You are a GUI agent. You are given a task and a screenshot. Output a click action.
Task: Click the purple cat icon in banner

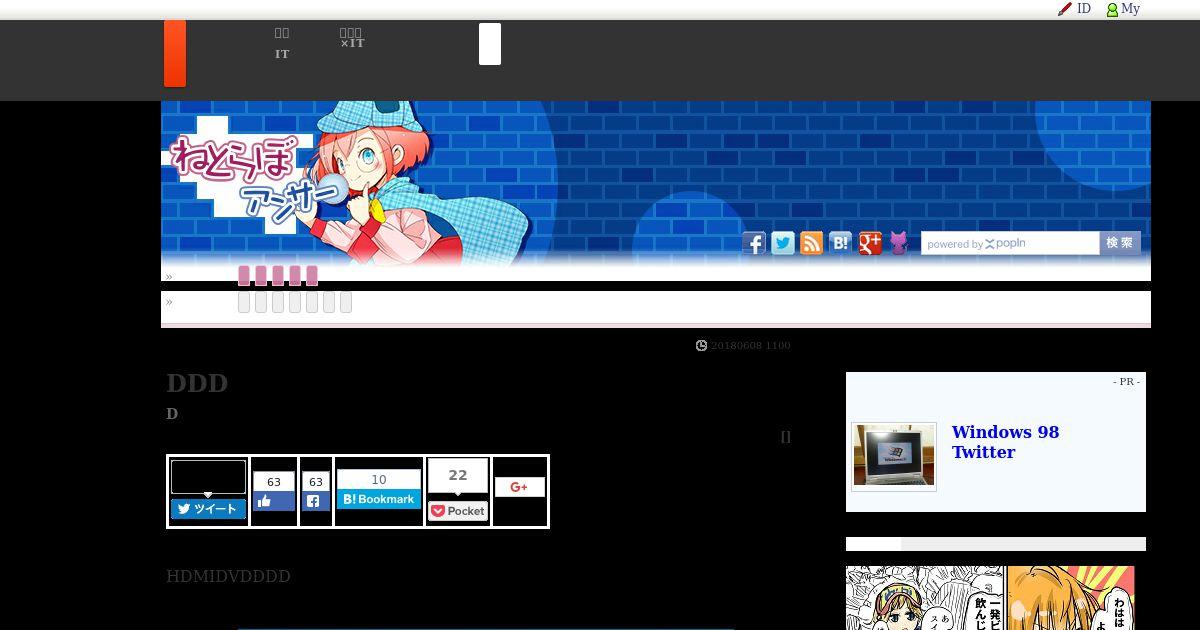tap(899, 243)
